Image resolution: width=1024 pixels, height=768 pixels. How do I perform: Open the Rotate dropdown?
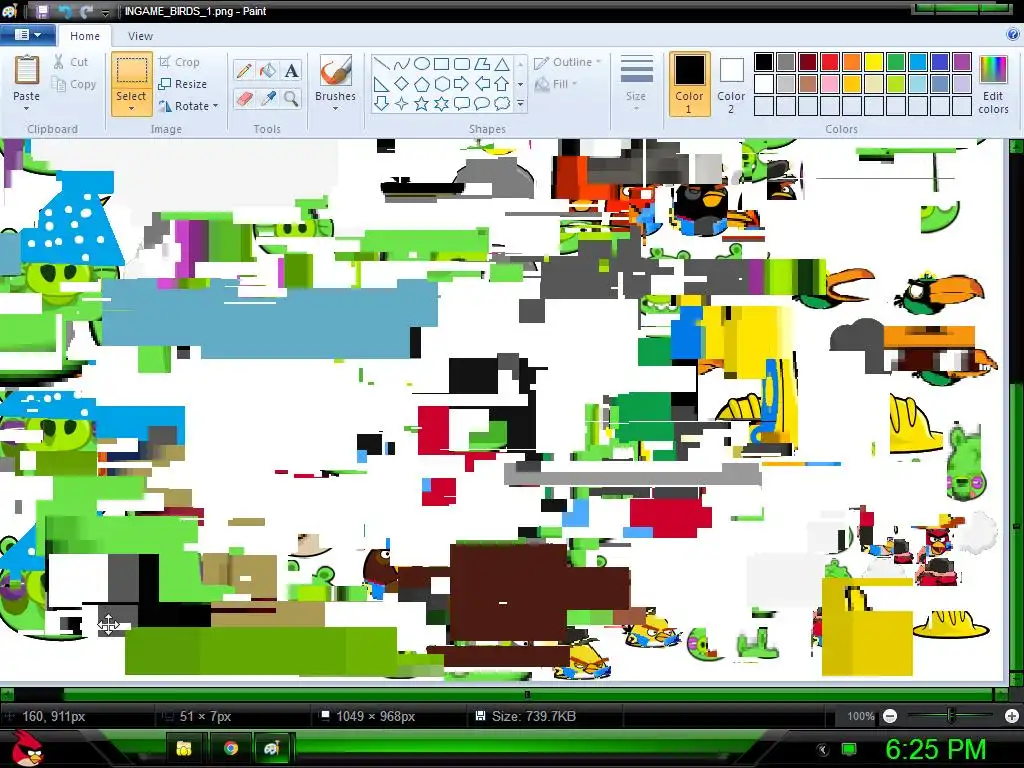tap(188, 106)
